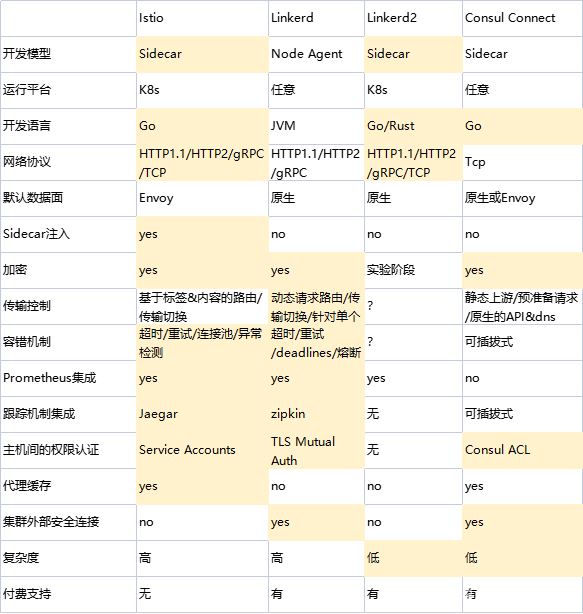Image resolution: width=583 pixels, height=614 pixels.
Task: Select the Envoy cell in 默认数据面 row
Action: [202, 199]
